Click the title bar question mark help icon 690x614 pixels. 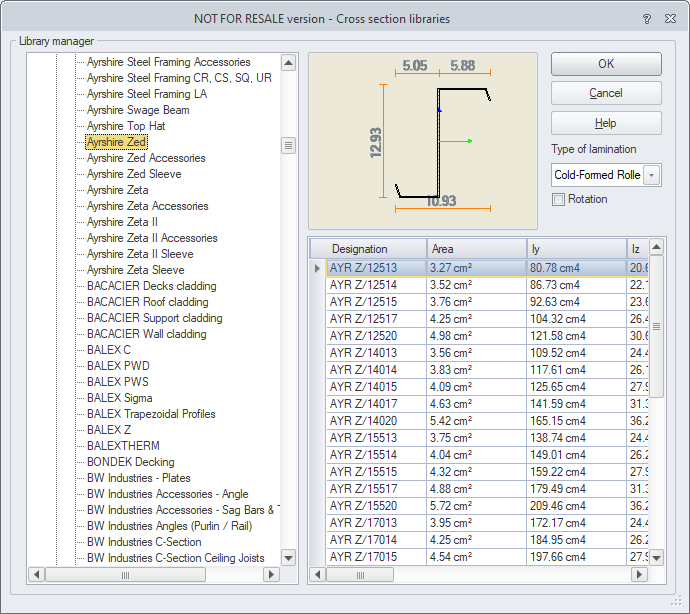point(646,19)
